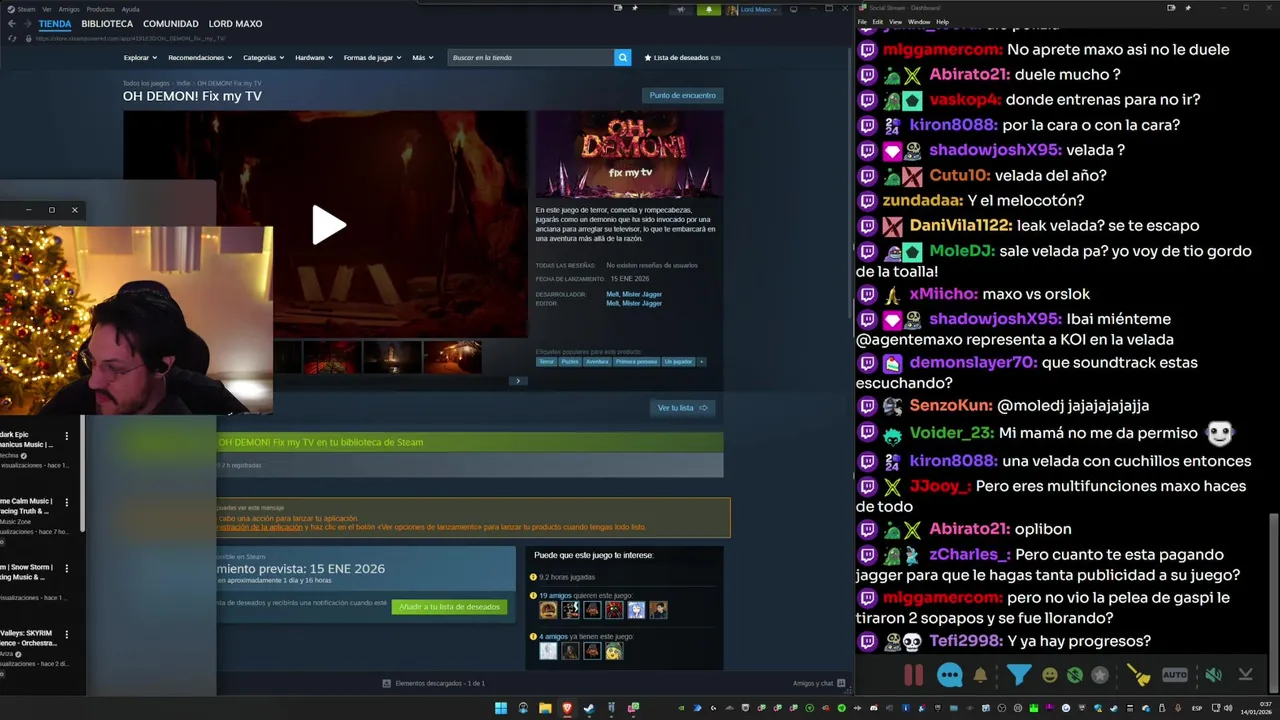Clear chat with the broom icon
The image size is (1280, 720).
tap(1140, 675)
